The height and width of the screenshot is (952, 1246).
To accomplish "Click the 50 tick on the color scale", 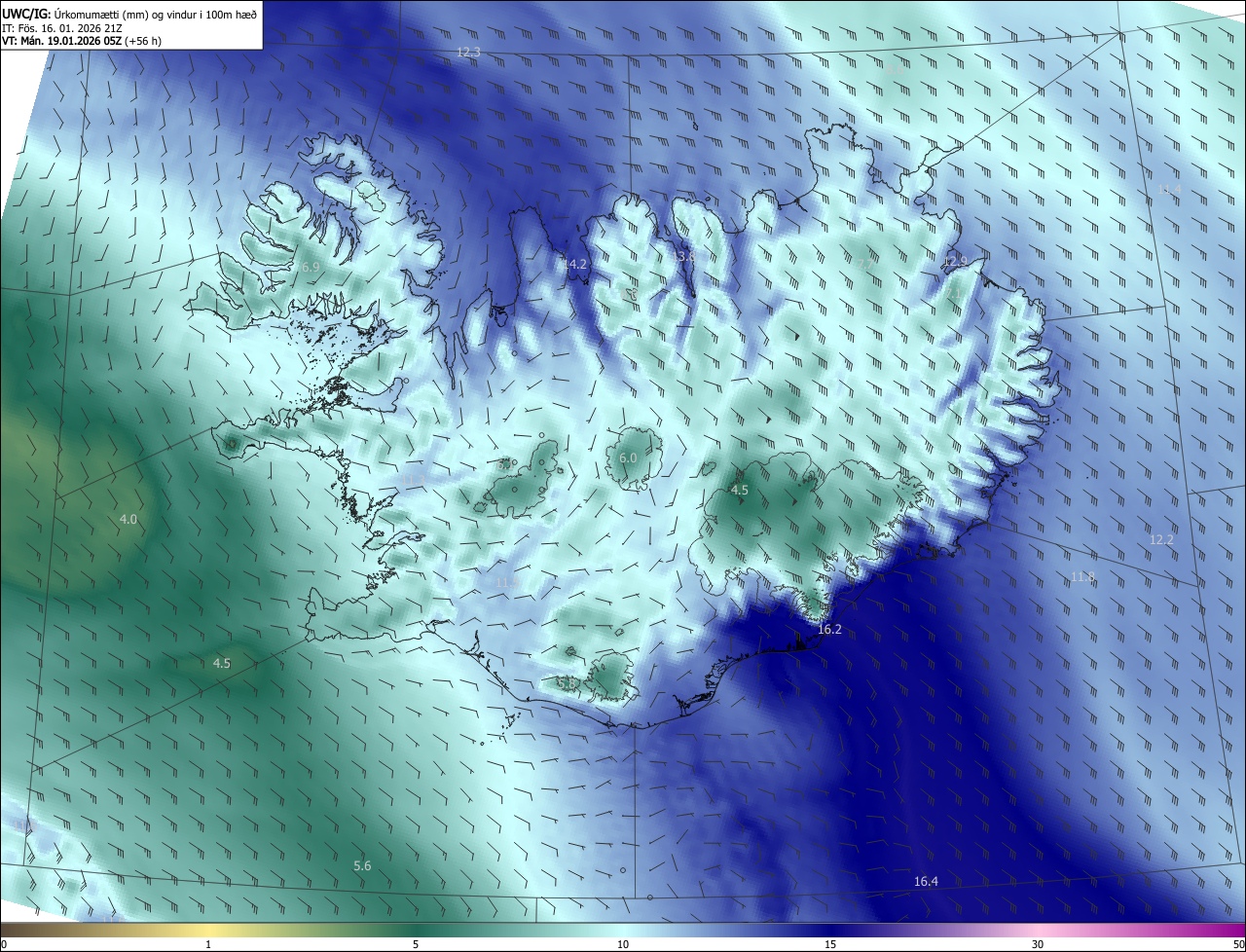I will pos(1238,944).
